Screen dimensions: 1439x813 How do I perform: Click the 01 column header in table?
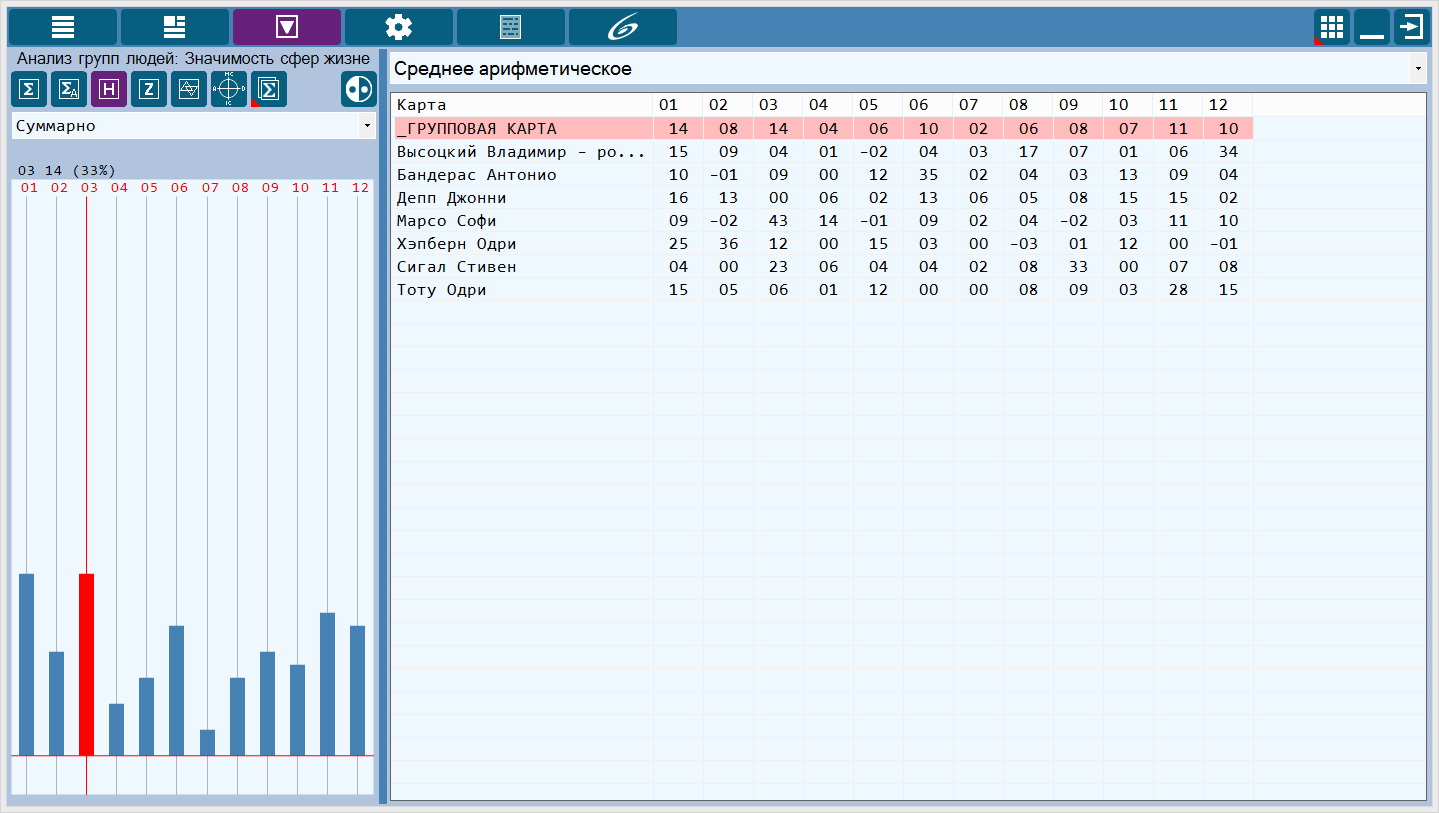tap(678, 105)
